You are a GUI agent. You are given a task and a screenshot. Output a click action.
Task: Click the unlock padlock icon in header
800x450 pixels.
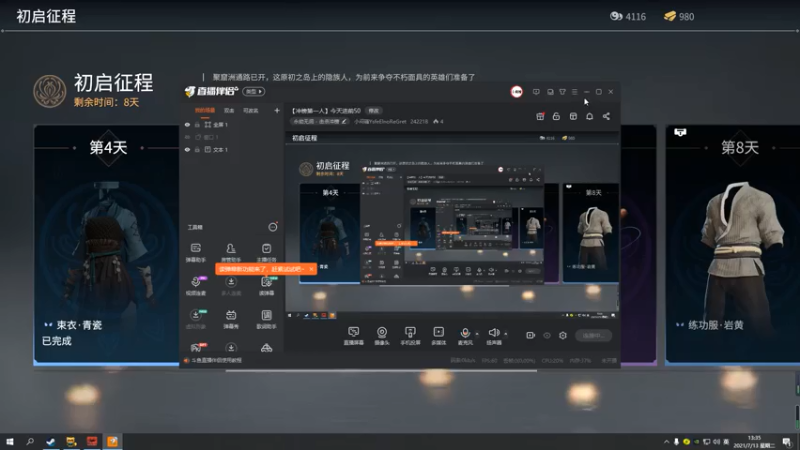(556, 116)
